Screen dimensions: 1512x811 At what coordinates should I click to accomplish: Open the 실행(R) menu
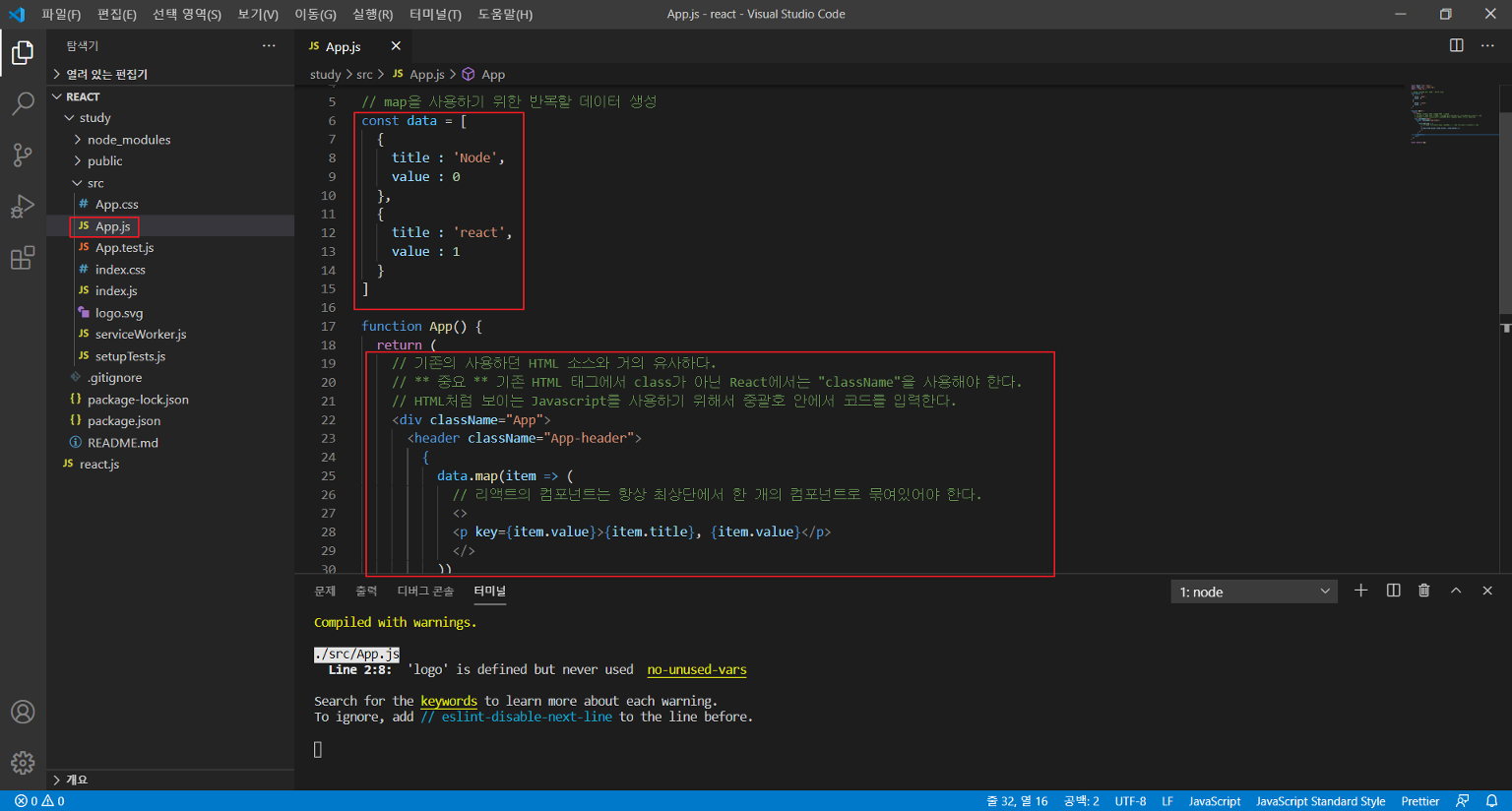[373, 14]
